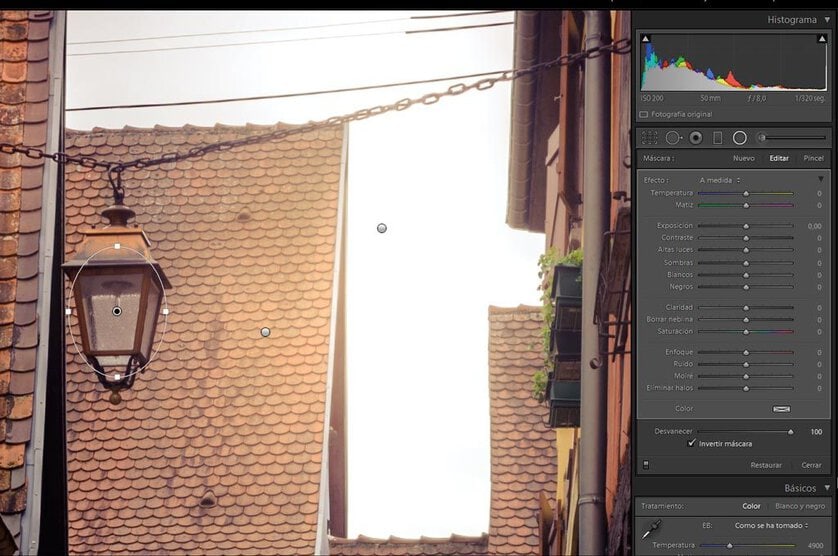Click the Altas luces slider
Viewport: 838px width, 556px height.
click(746, 250)
